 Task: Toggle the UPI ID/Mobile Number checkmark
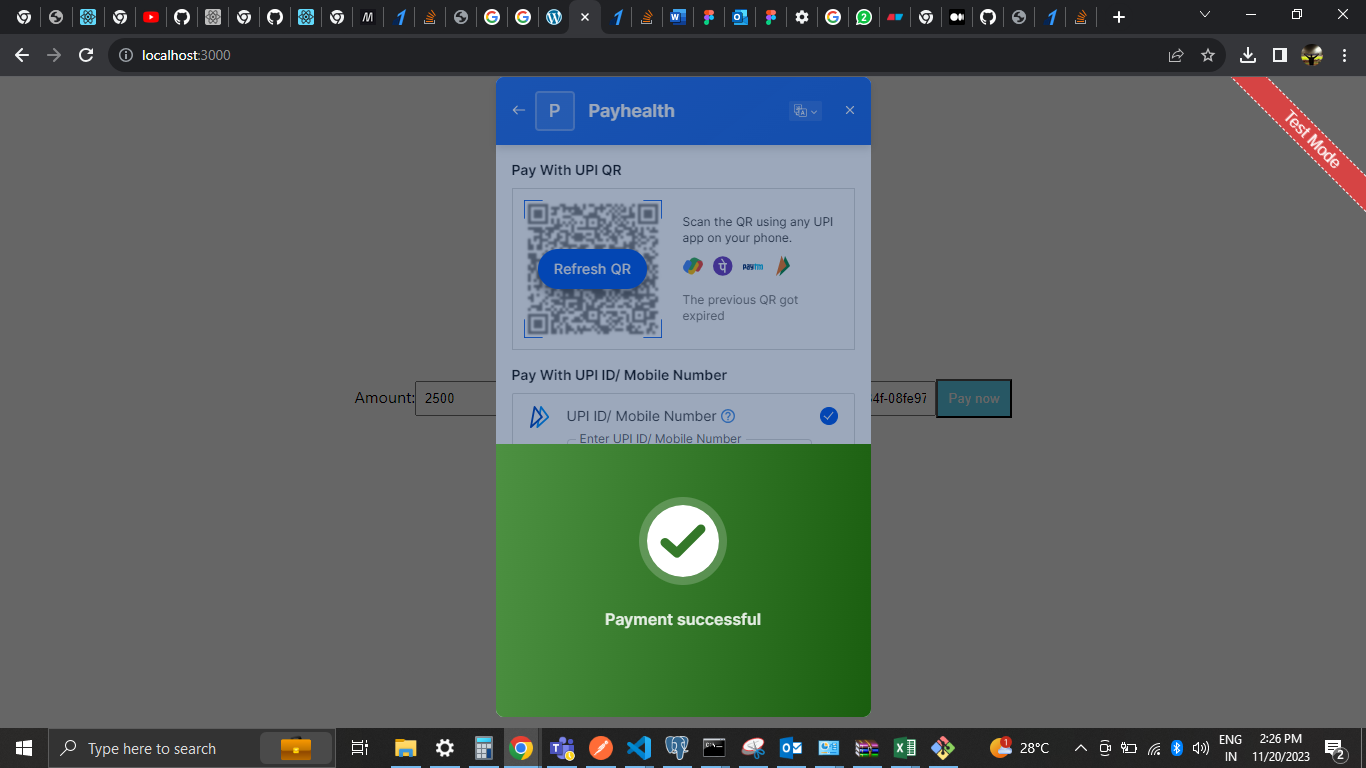(x=828, y=416)
